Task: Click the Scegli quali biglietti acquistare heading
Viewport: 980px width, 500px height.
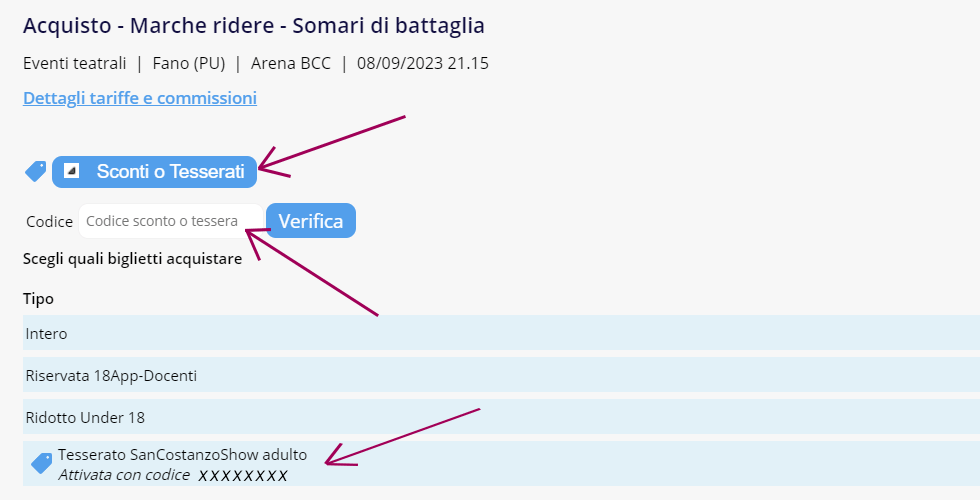Action: click(x=132, y=259)
